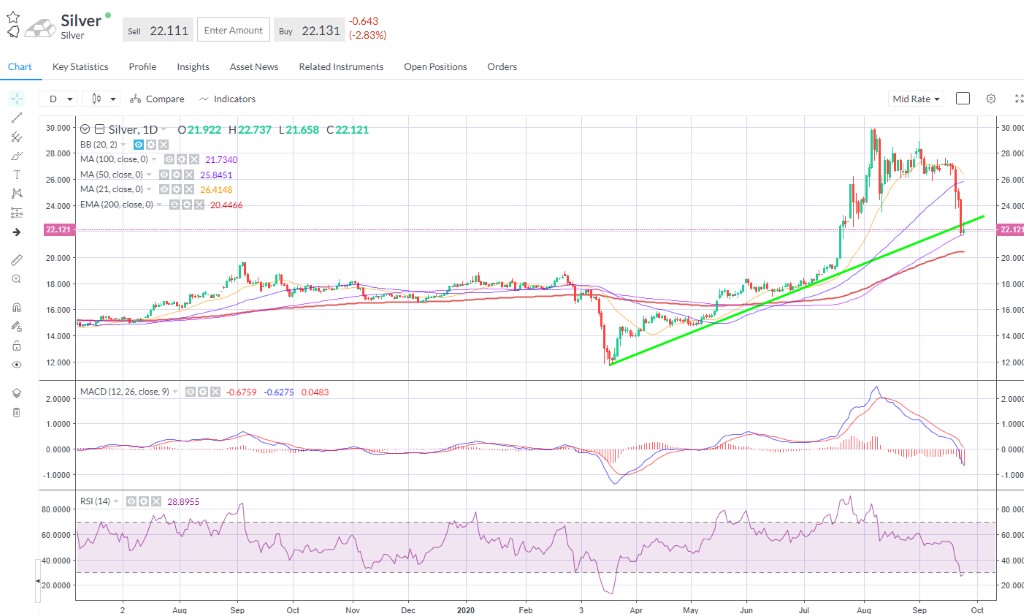
Task: Select the brush drawing tool
Action: pyautogui.click(x=16, y=156)
